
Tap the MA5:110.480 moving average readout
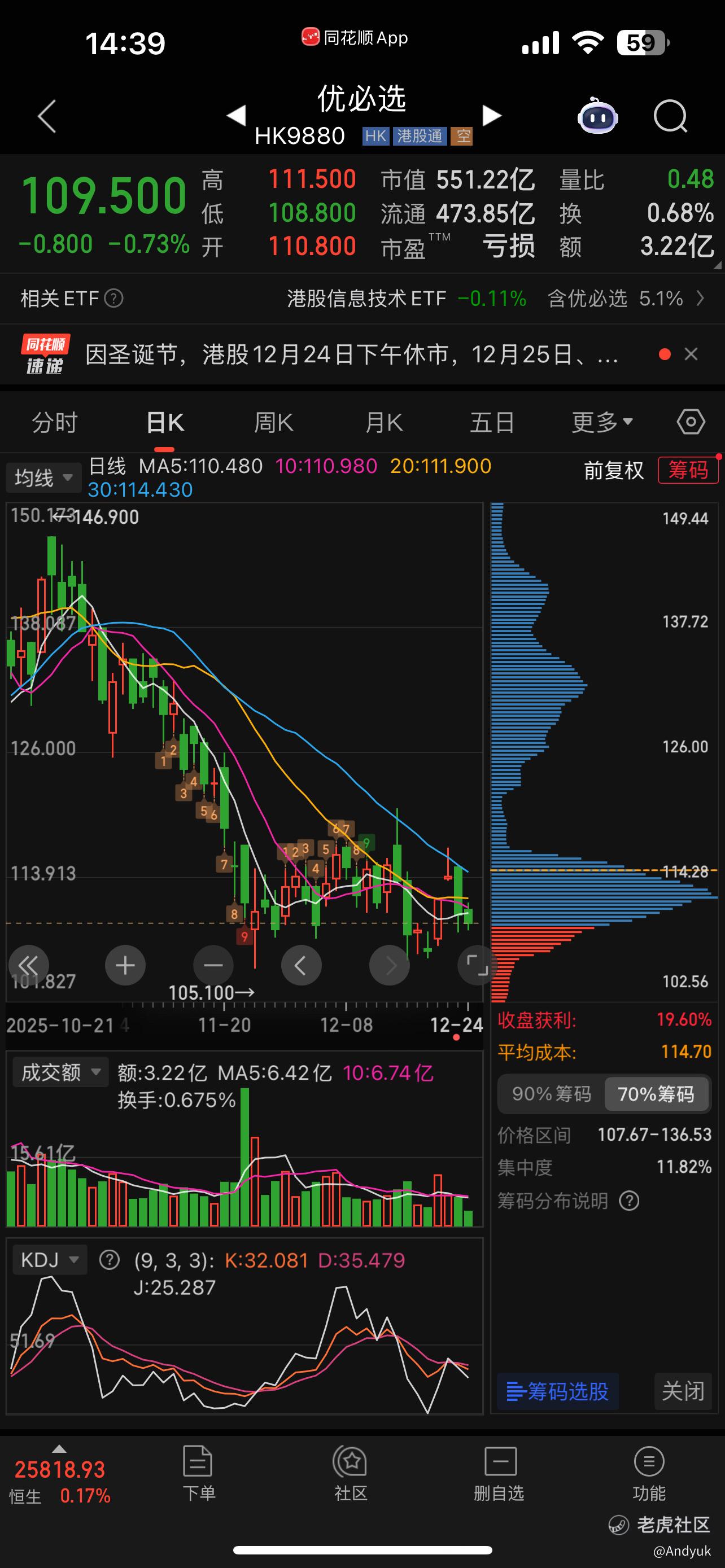tap(201, 466)
